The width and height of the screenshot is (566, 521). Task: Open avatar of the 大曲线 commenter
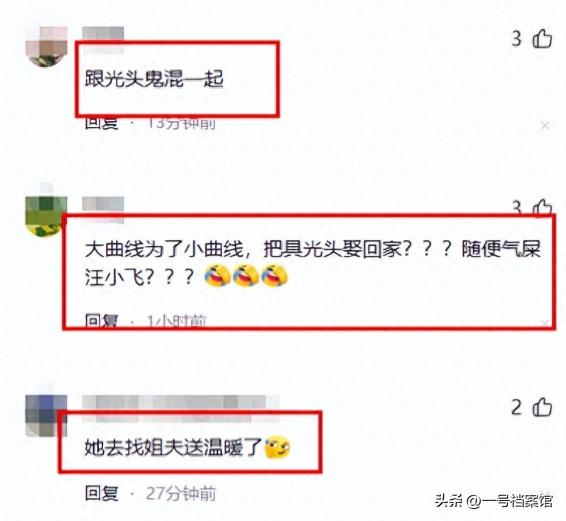point(46,217)
